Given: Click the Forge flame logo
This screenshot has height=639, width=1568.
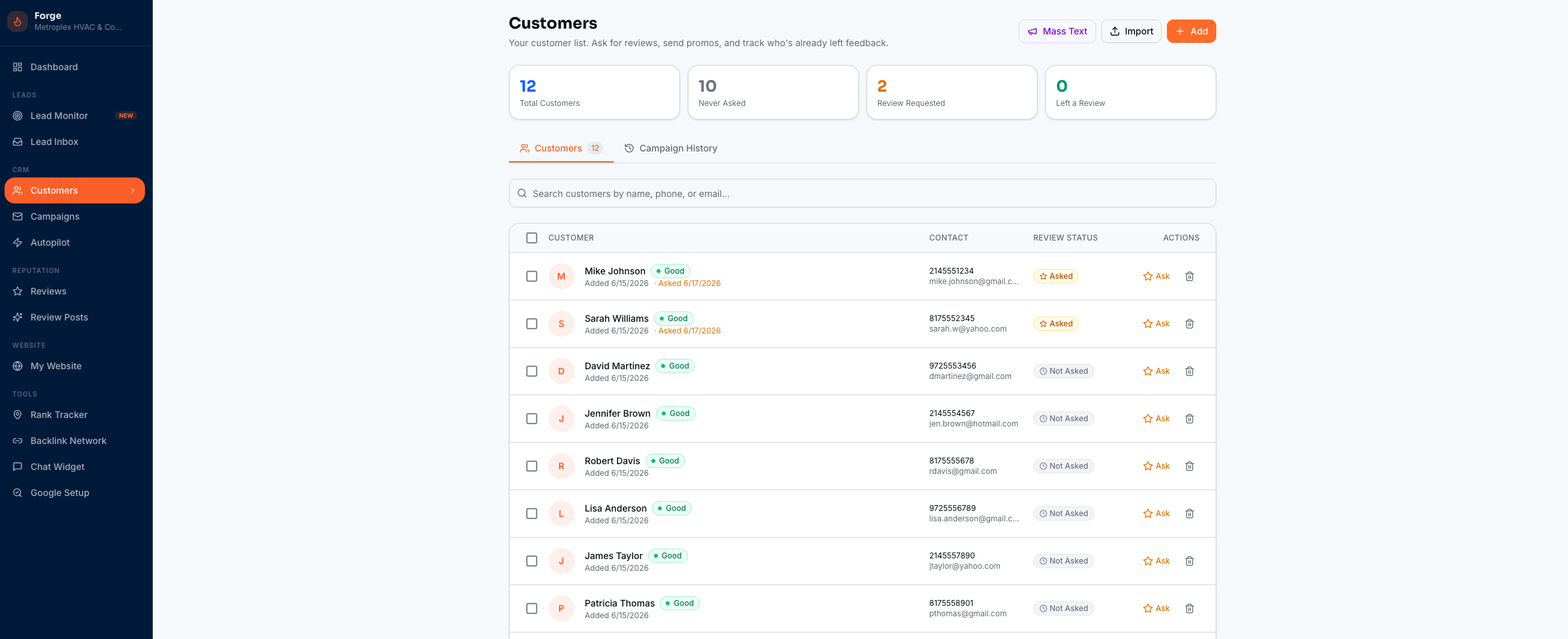Looking at the screenshot, I should pyautogui.click(x=18, y=21).
